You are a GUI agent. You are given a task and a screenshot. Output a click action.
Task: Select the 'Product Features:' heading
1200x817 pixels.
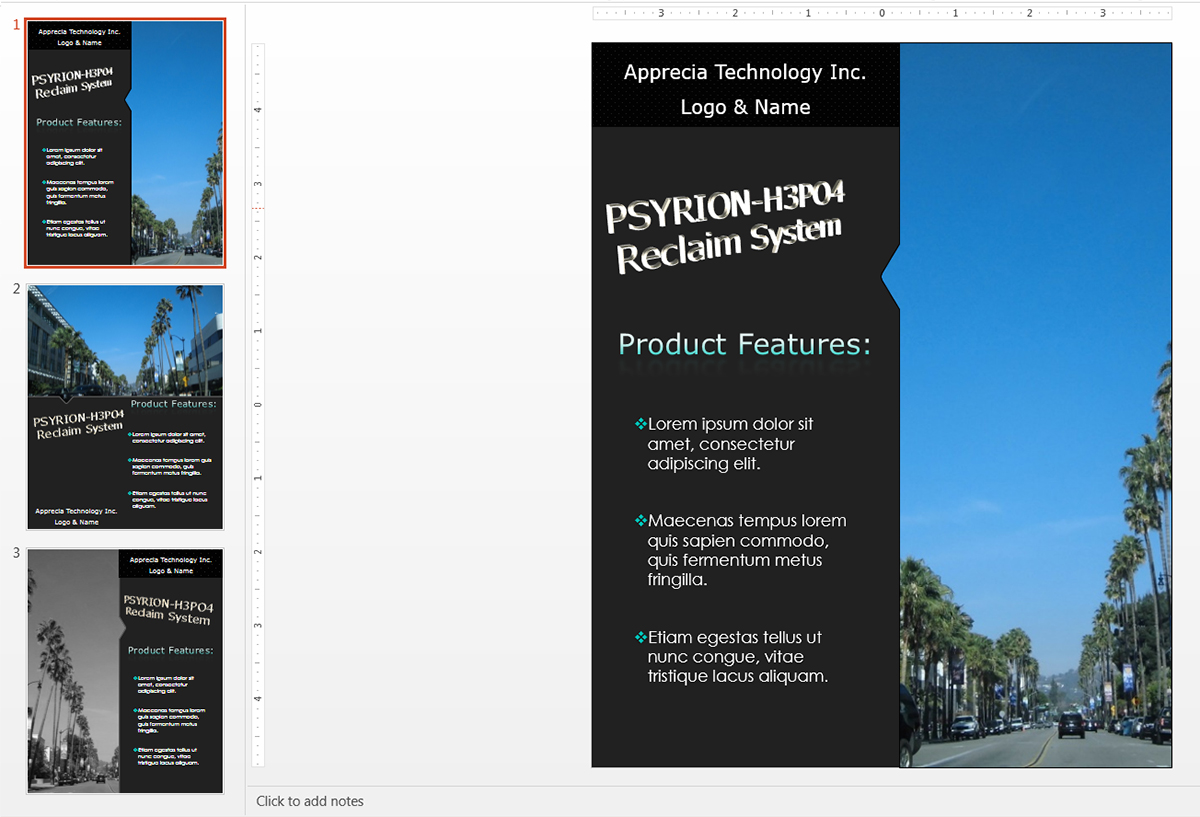tap(745, 344)
